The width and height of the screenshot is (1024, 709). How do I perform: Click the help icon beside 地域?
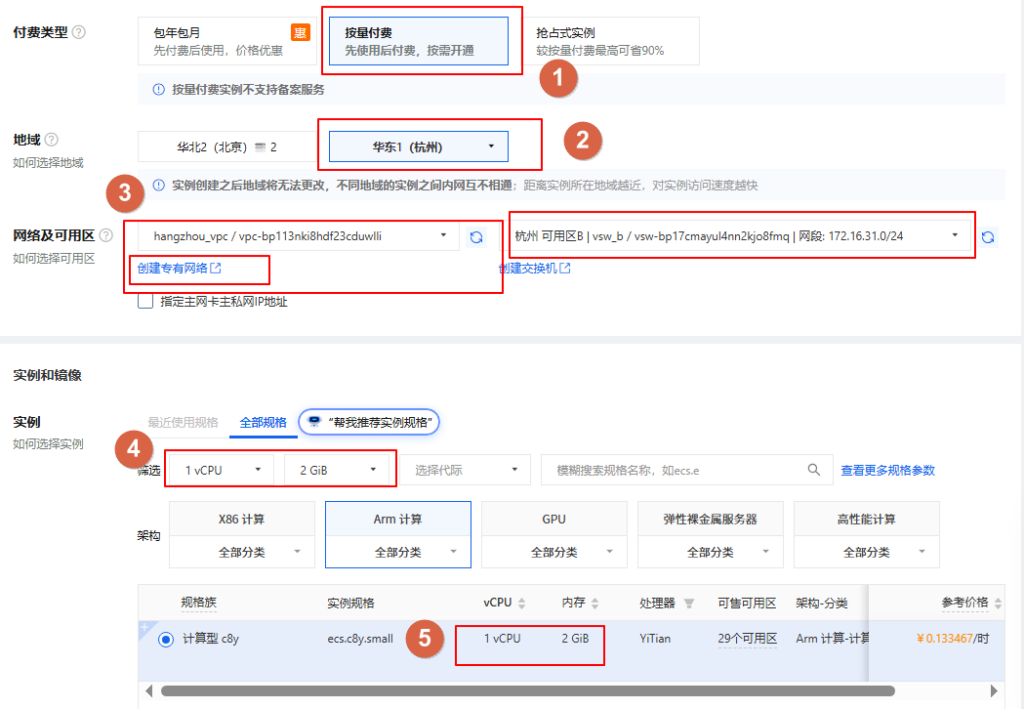52,140
